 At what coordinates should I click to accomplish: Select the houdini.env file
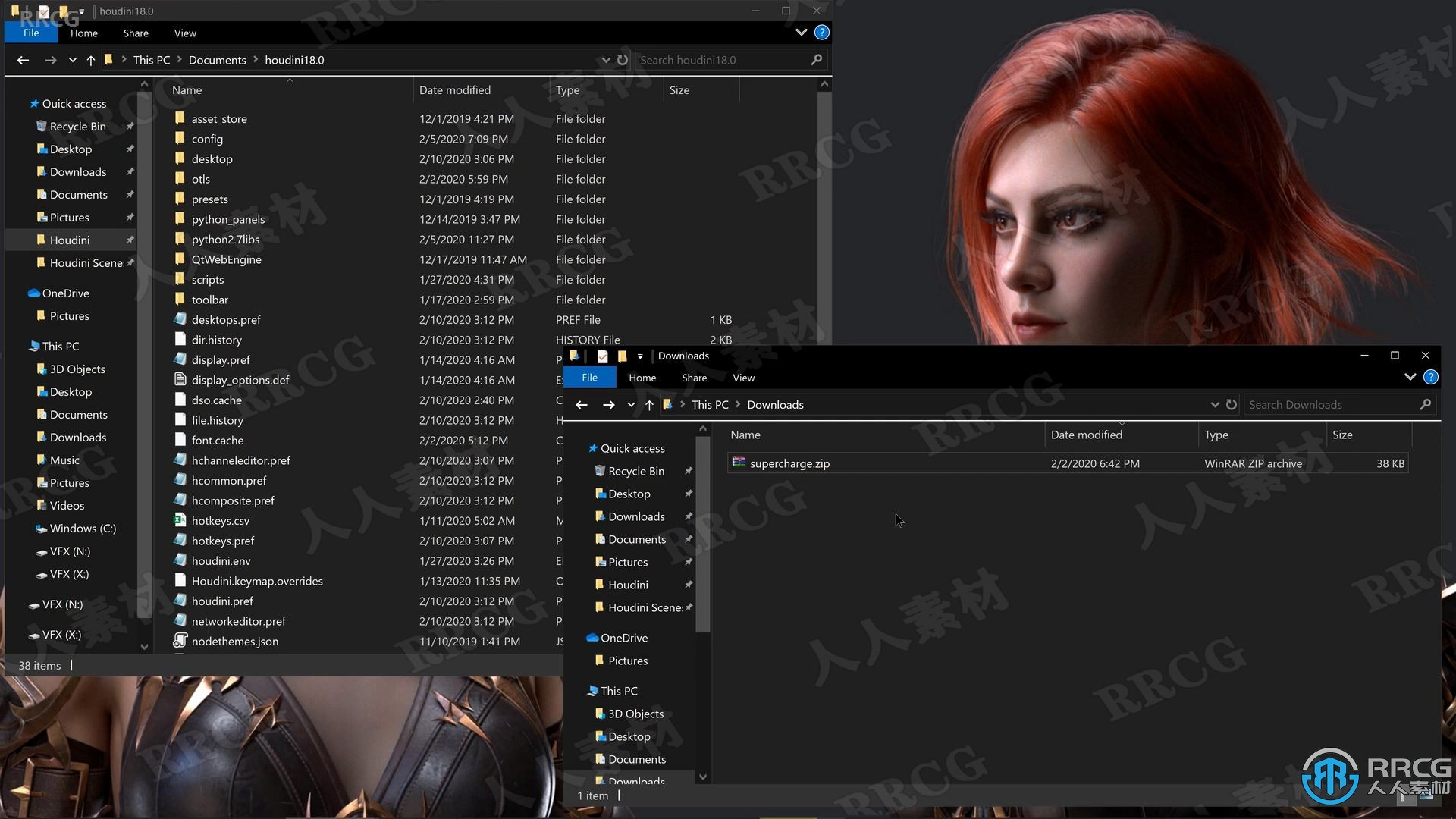pyautogui.click(x=221, y=560)
